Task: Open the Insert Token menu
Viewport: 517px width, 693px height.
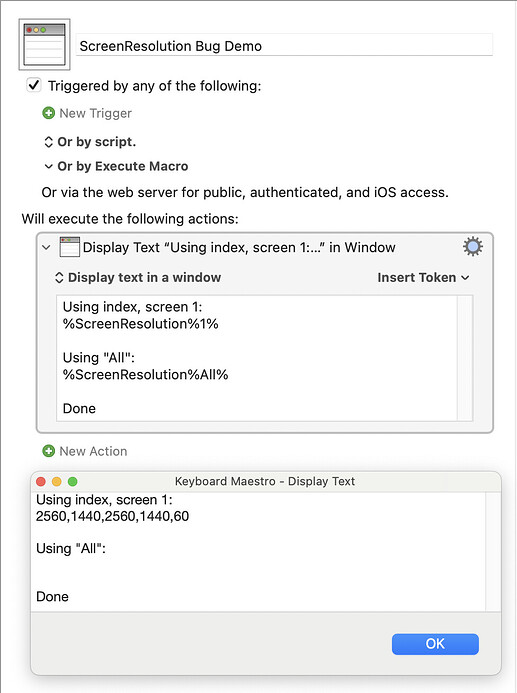Action: [x=423, y=278]
